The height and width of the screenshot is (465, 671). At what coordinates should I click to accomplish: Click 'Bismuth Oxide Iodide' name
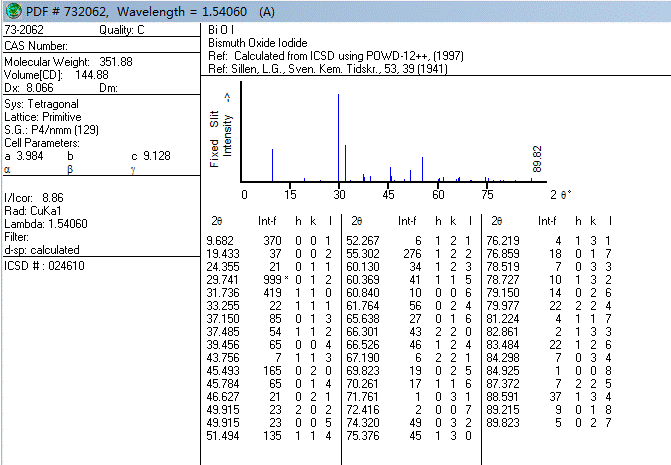(258, 43)
